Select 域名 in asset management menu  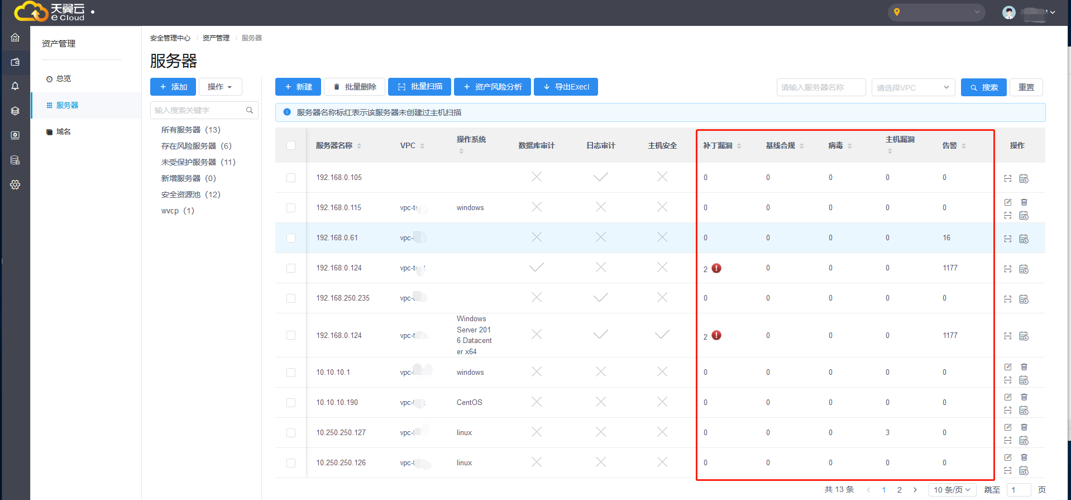click(63, 131)
